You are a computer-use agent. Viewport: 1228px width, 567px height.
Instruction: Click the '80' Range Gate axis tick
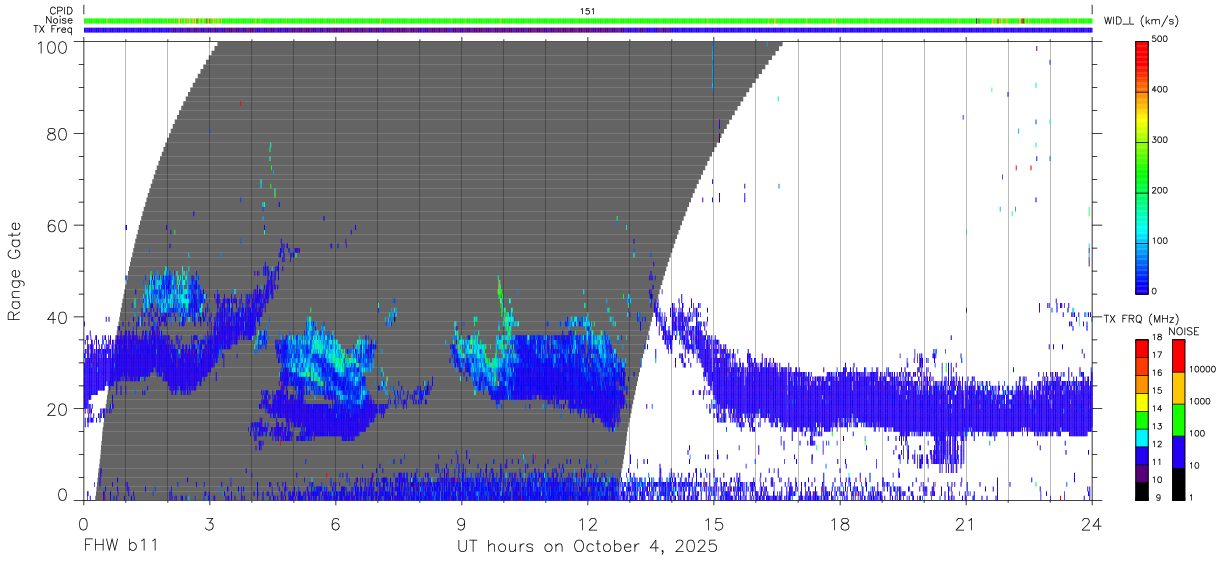click(x=58, y=133)
